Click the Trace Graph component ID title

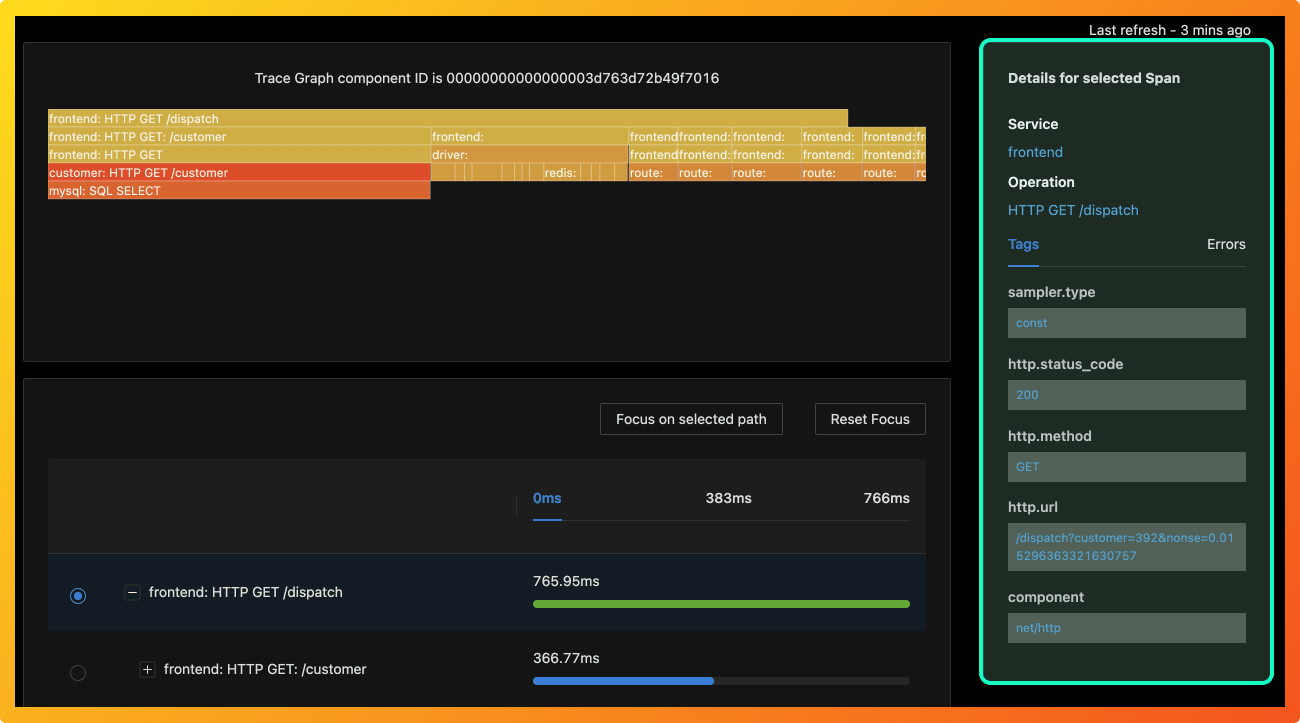(x=487, y=78)
